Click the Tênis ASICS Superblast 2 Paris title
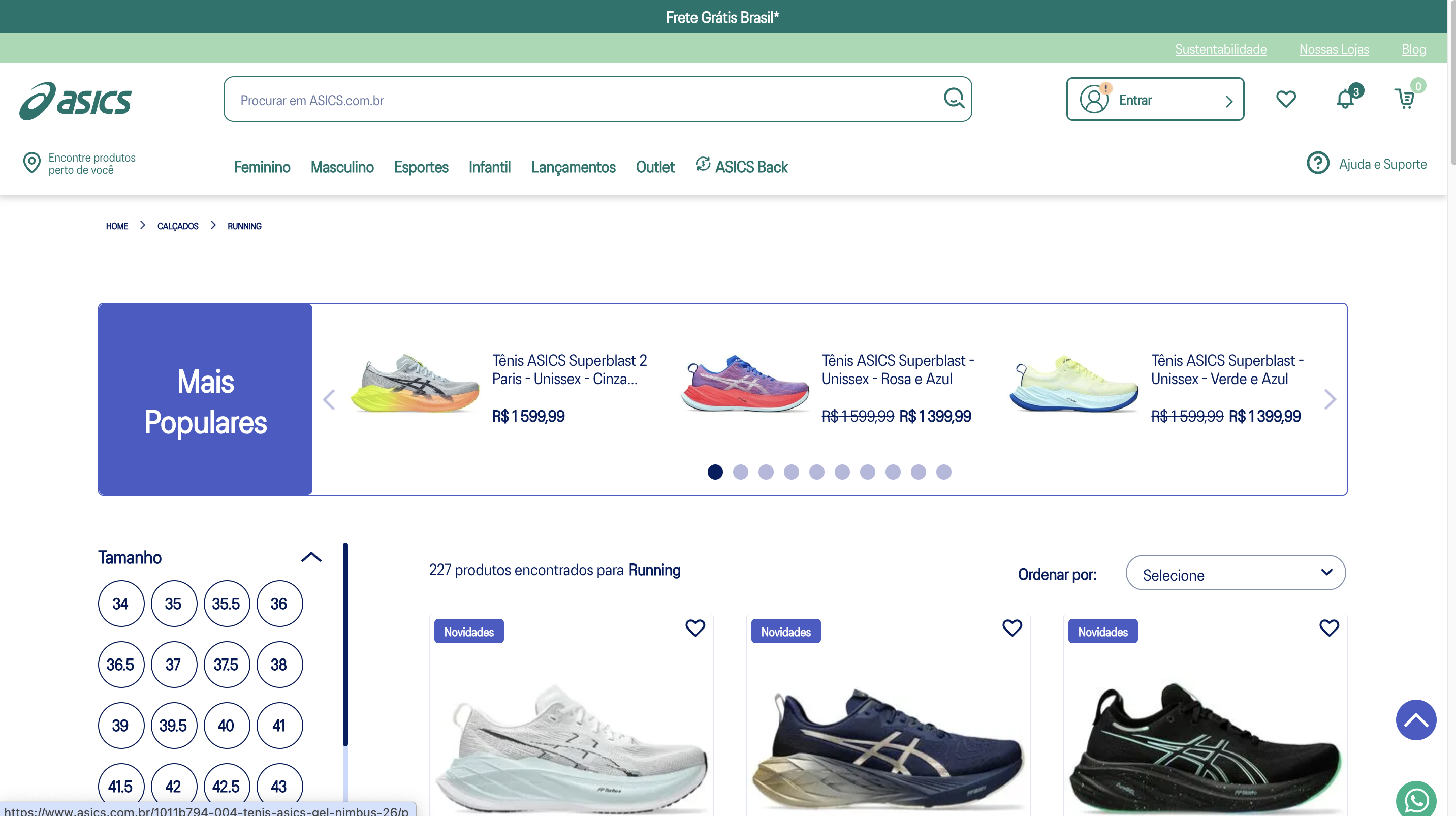This screenshot has width=1456, height=816. 569,369
